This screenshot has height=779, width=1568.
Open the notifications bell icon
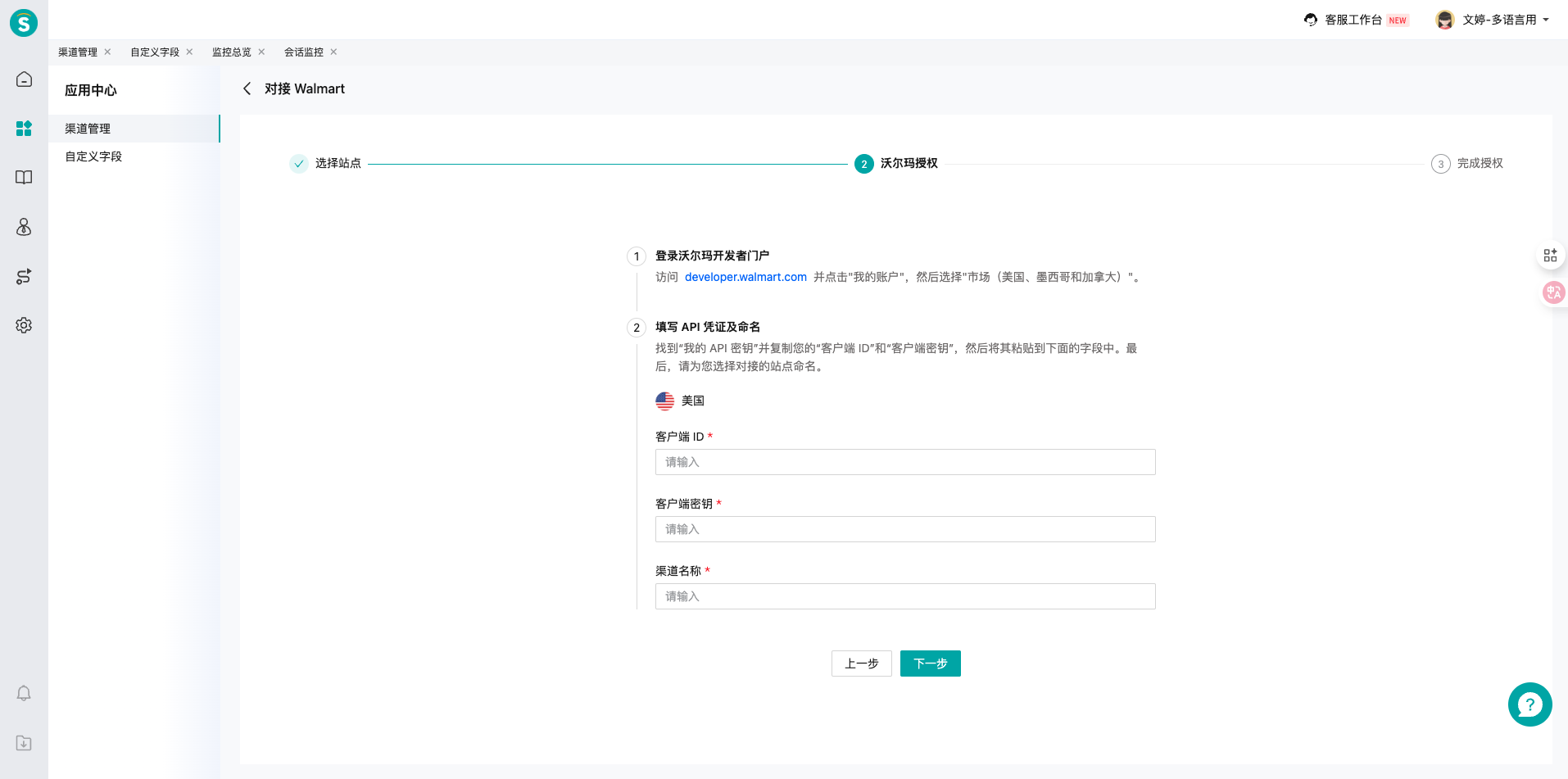[24, 694]
